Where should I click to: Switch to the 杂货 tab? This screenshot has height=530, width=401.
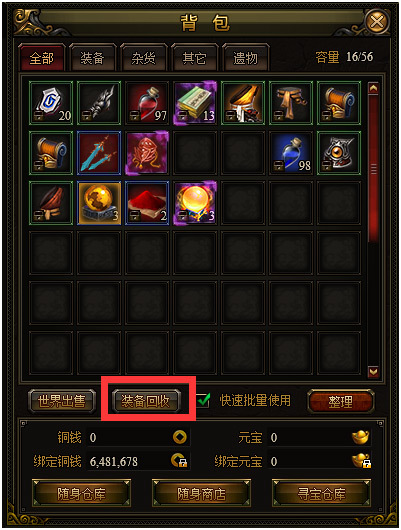pos(143,58)
